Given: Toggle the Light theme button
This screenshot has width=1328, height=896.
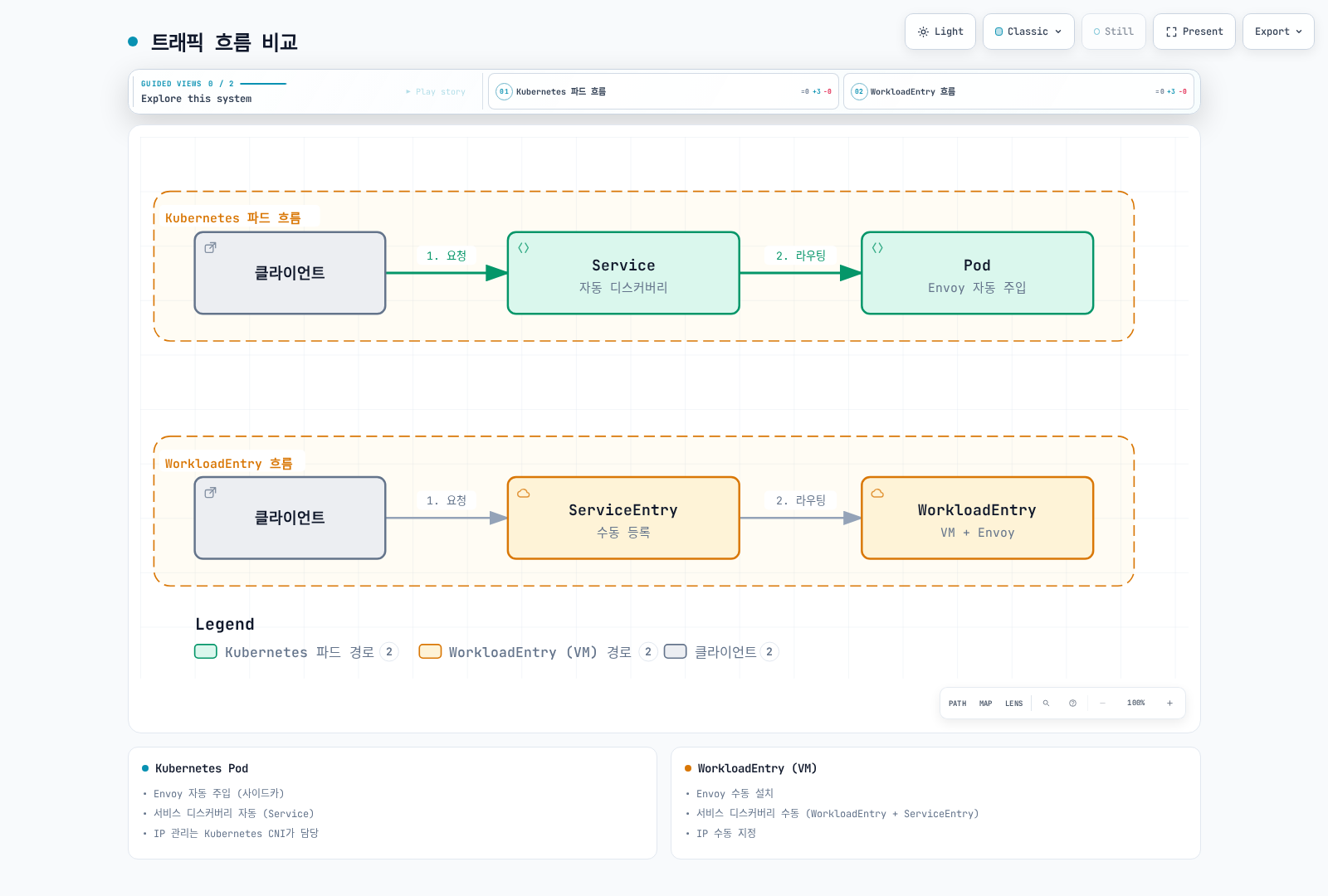Looking at the screenshot, I should pos(940,32).
